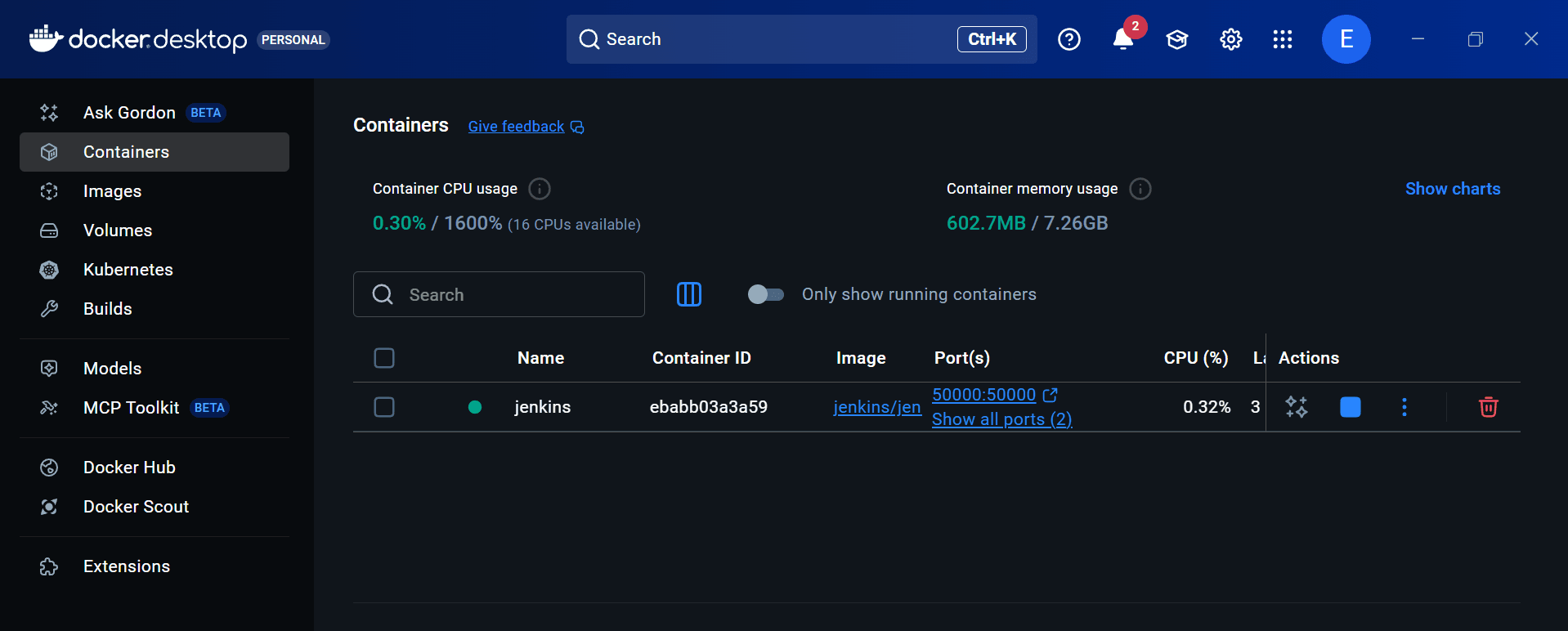The height and width of the screenshot is (631, 1568).
Task: Select the jenkins container checkbox
Action: (384, 407)
